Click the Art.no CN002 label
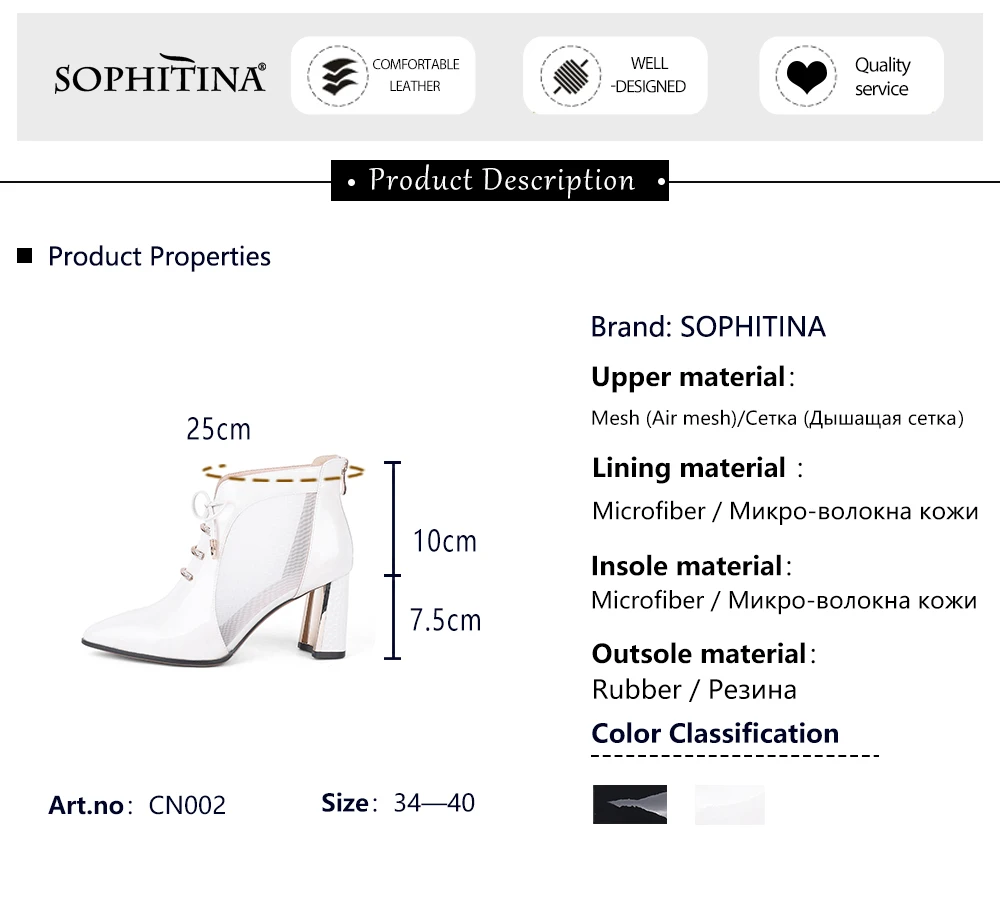The image size is (1000, 913). [137, 805]
